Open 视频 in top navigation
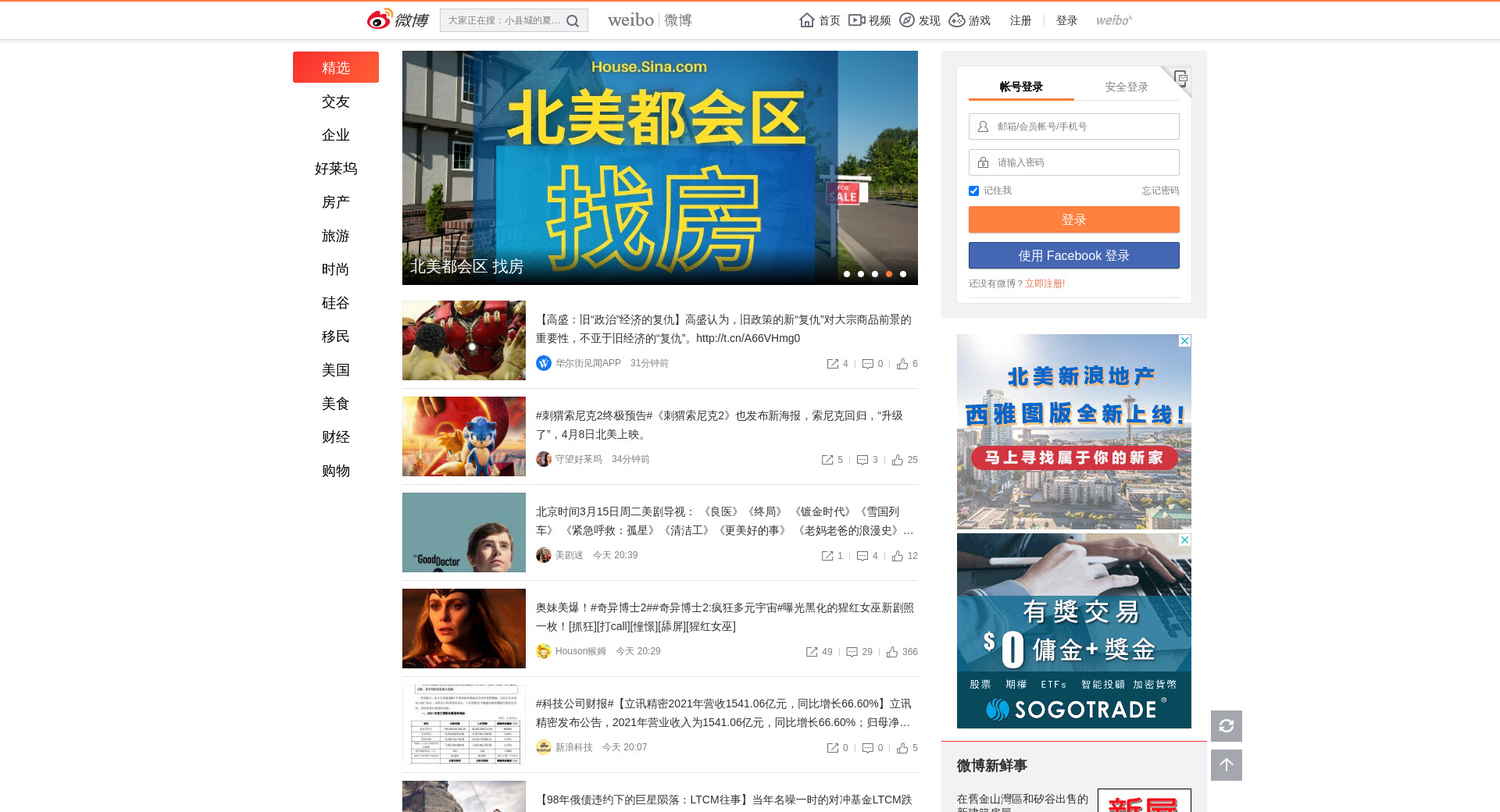Viewport: 1500px width, 812px height. 870,20
